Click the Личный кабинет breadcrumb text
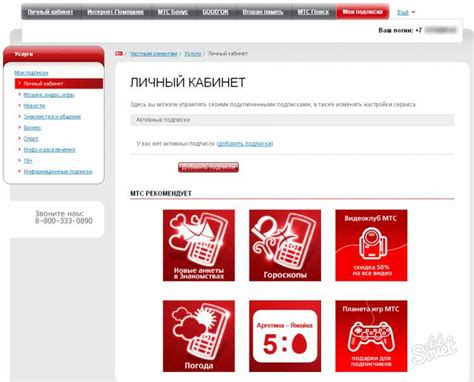The width and height of the screenshot is (474, 382). point(228,54)
